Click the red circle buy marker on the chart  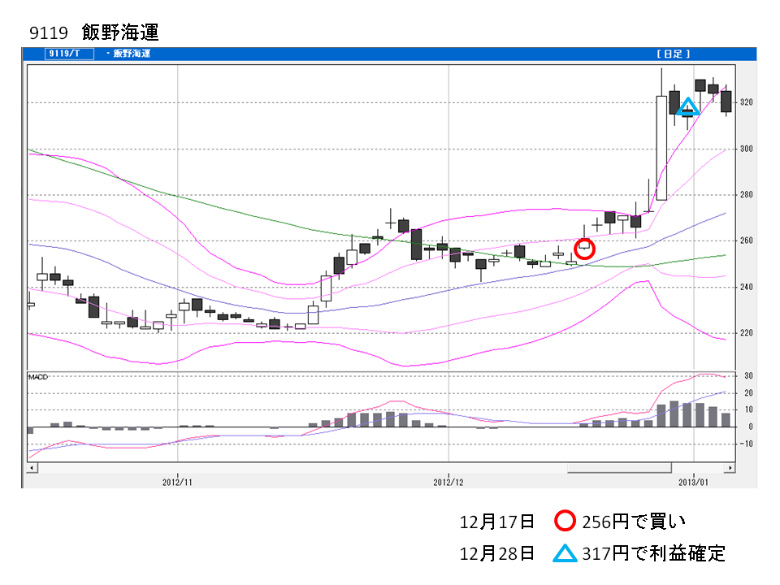point(585,247)
